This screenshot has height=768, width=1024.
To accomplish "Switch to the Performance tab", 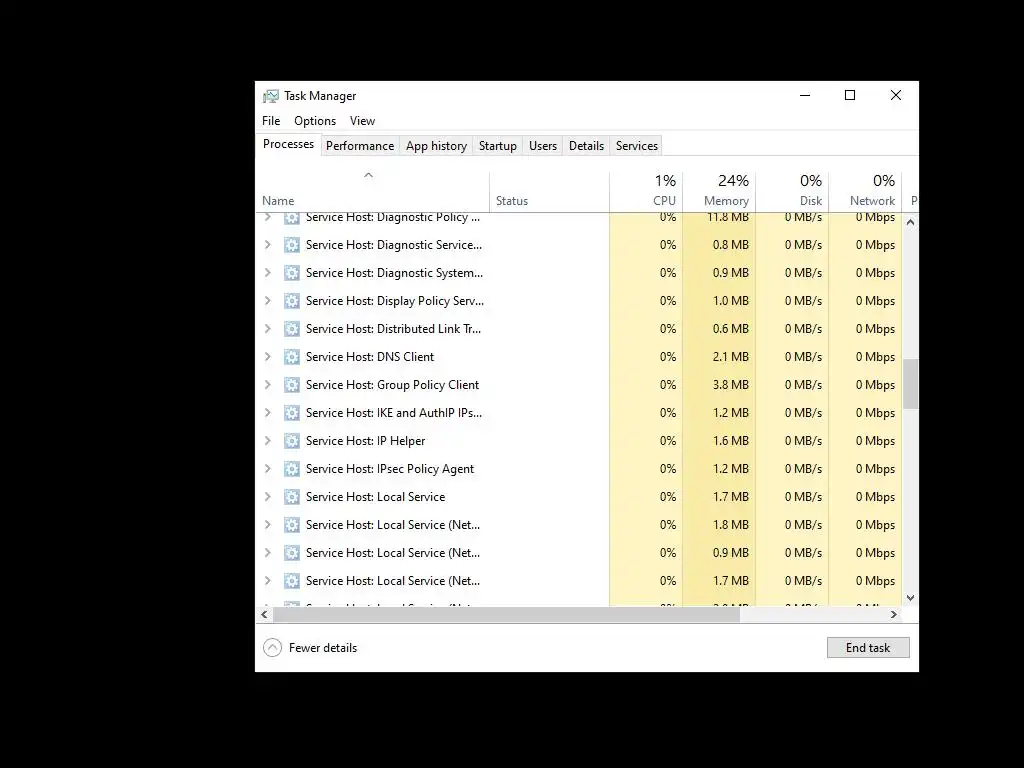I will (360, 146).
